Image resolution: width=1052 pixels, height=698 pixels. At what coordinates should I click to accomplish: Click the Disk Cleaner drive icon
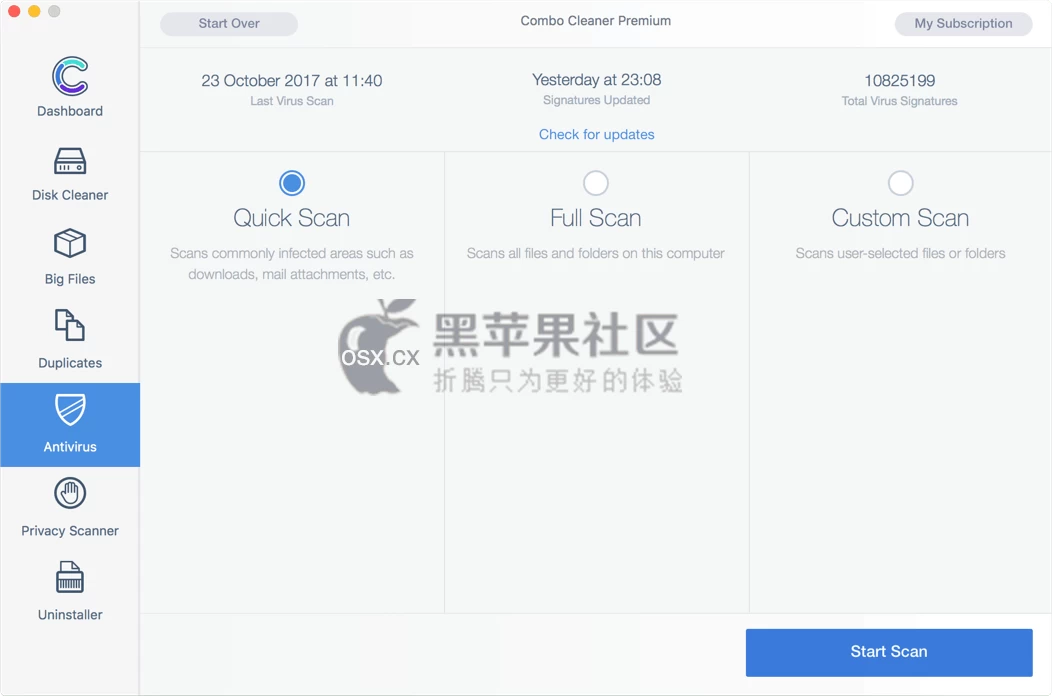70,161
